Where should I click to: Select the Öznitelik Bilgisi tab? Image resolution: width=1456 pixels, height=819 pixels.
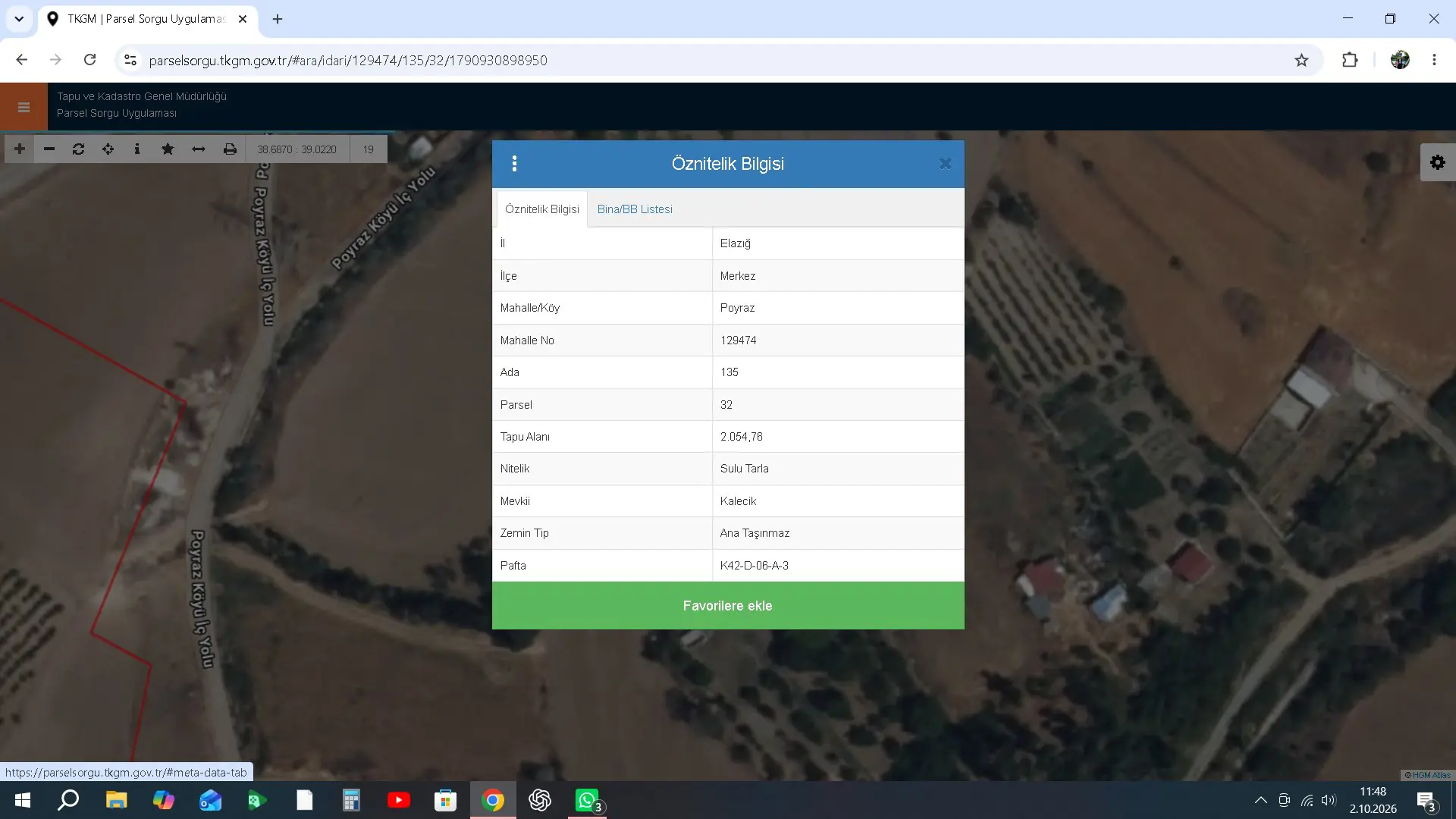542,209
